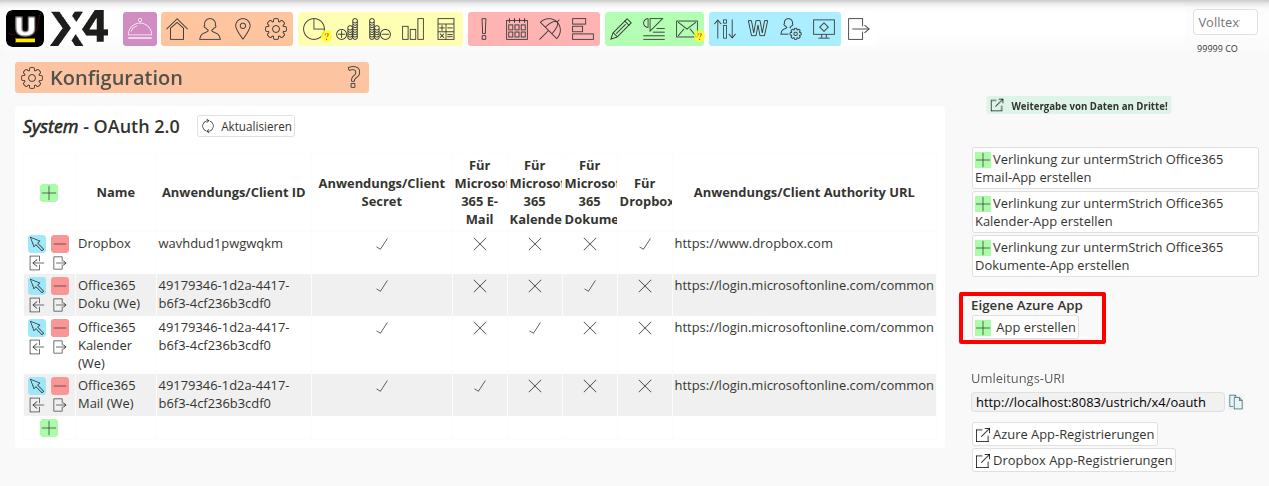Viewport: 1269px width, 486px height.
Task: Click the logout door icon in toolbar
Action: click(858, 30)
